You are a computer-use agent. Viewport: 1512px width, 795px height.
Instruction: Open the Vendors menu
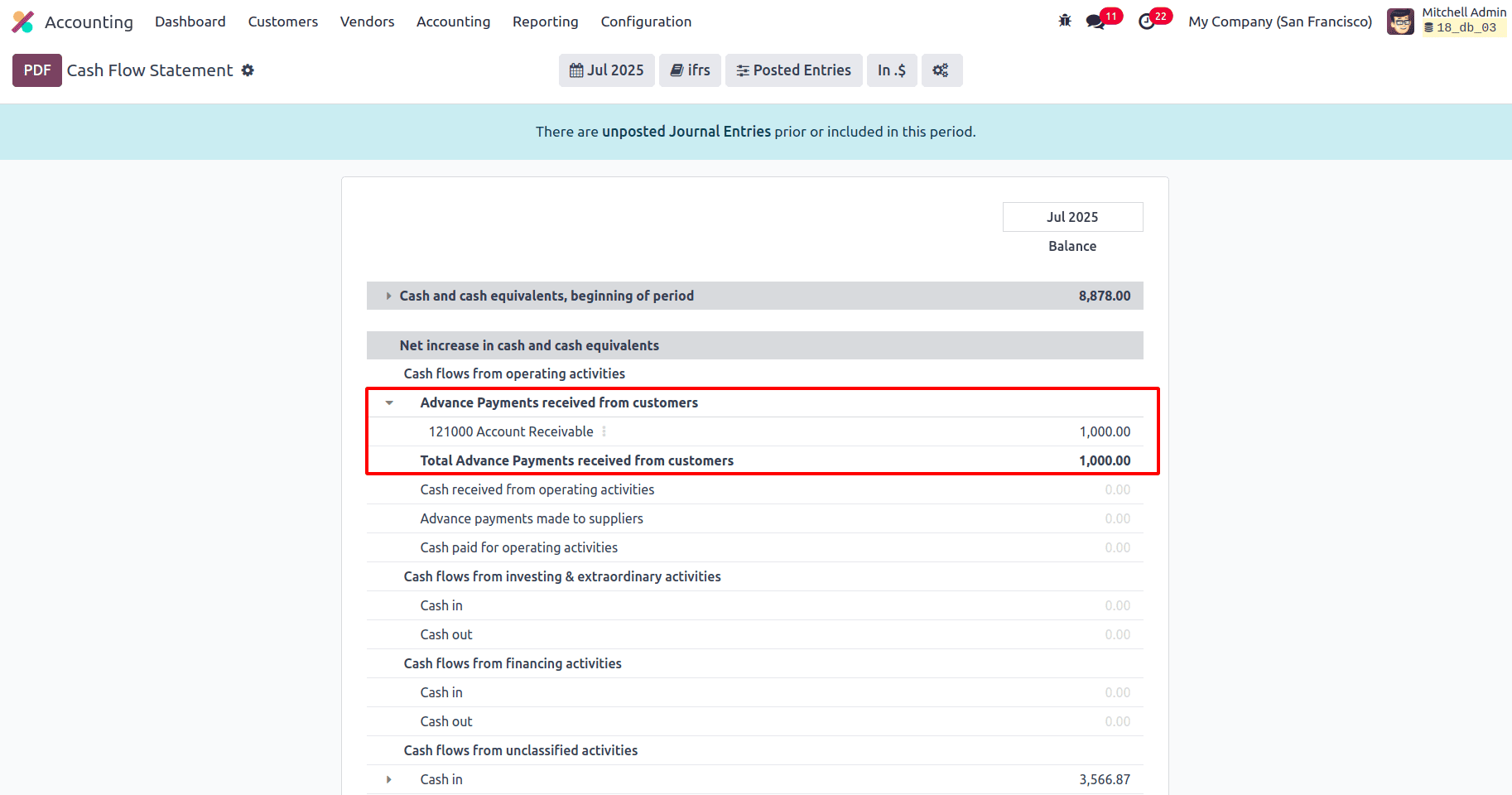click(x=367, y=22)
